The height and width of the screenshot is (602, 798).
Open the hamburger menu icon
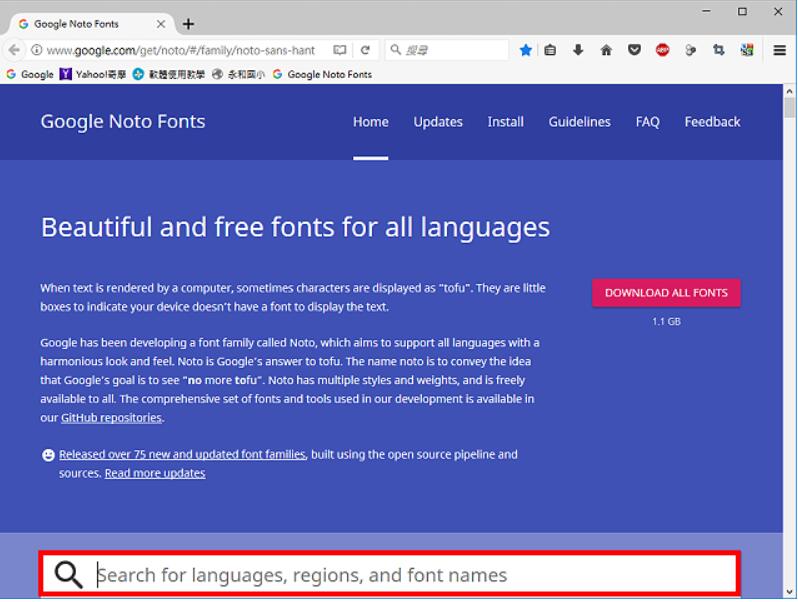point(780,50)
